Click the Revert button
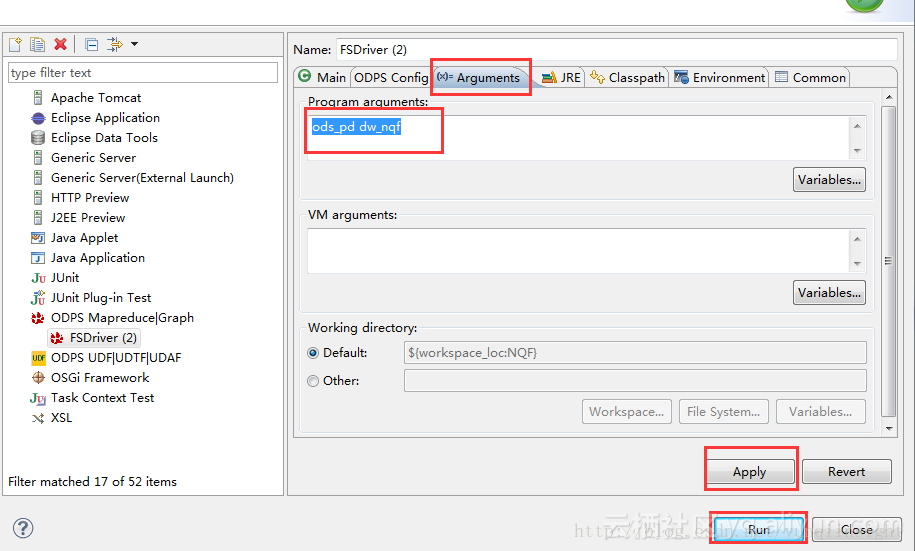Screen dimensions: 915x551 tap(847, 472)
